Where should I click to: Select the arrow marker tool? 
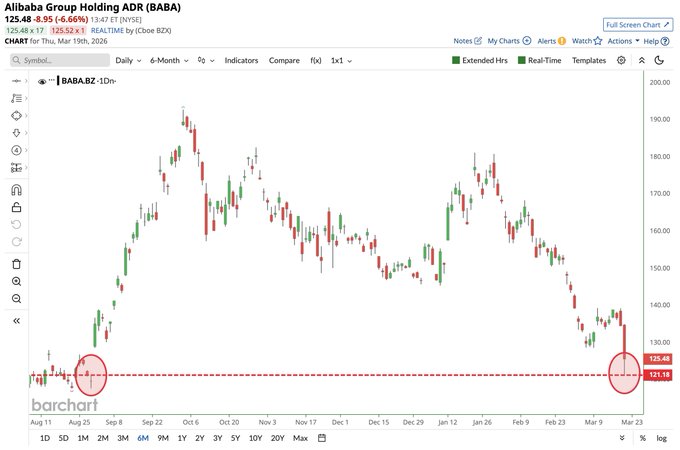[16, 133]
